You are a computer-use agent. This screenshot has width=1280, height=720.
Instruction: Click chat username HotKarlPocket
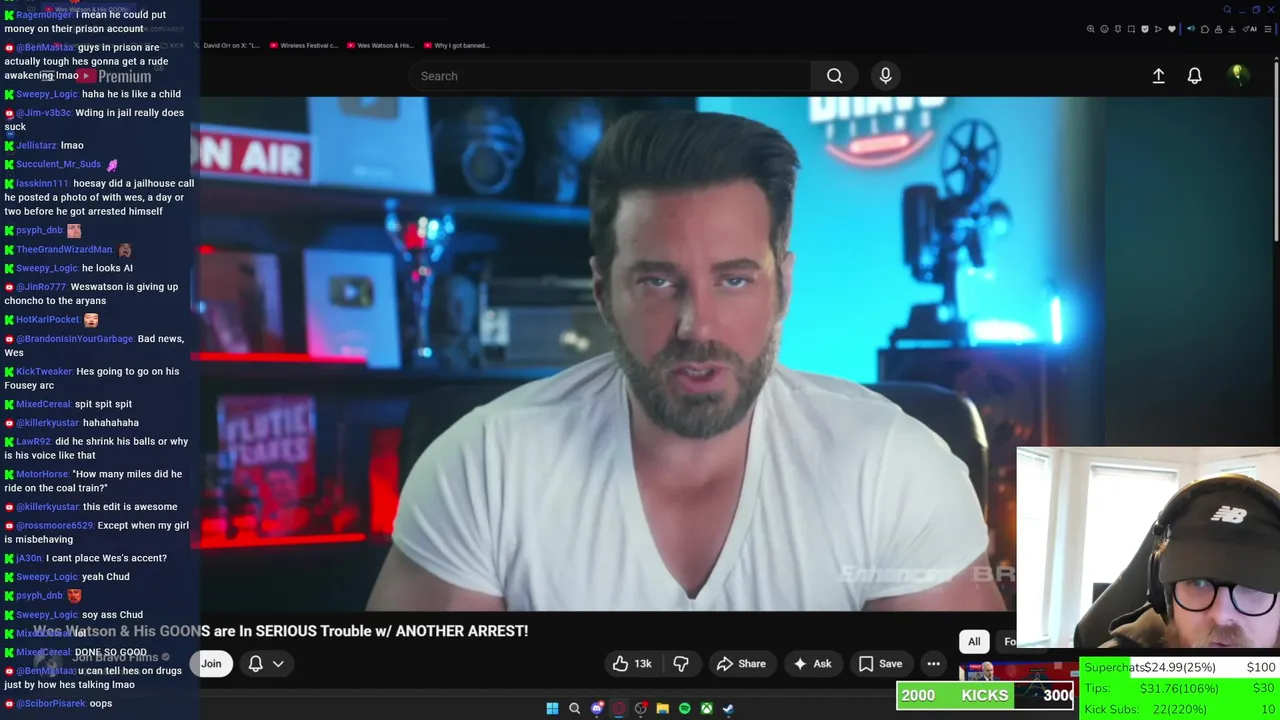(47, 320)
